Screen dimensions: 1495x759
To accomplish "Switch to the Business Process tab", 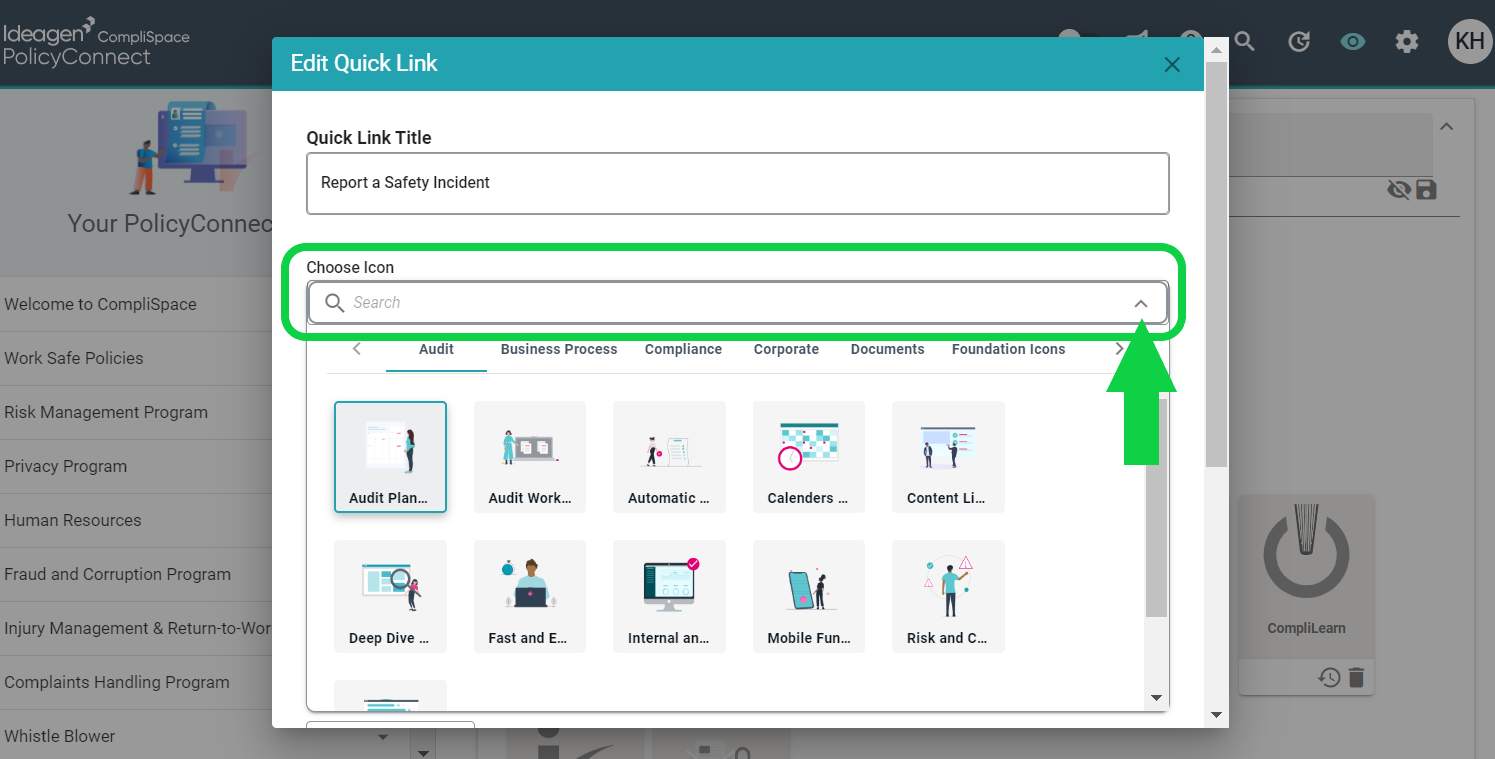I will pyautogui.click(x=559, y=349).
